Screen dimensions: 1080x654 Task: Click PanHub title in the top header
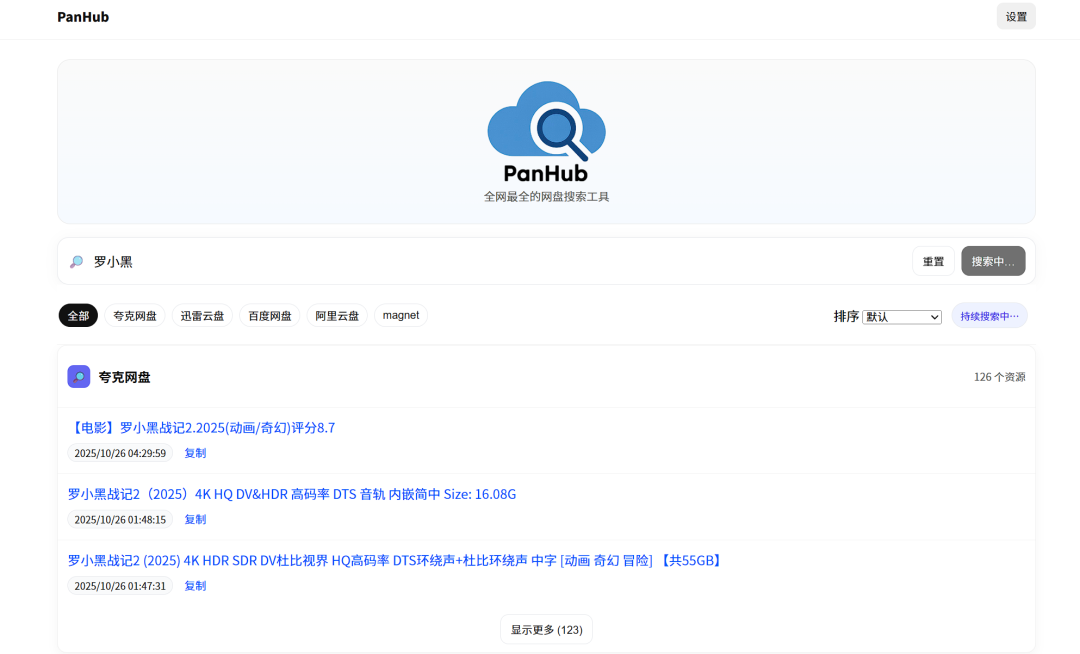83,17
